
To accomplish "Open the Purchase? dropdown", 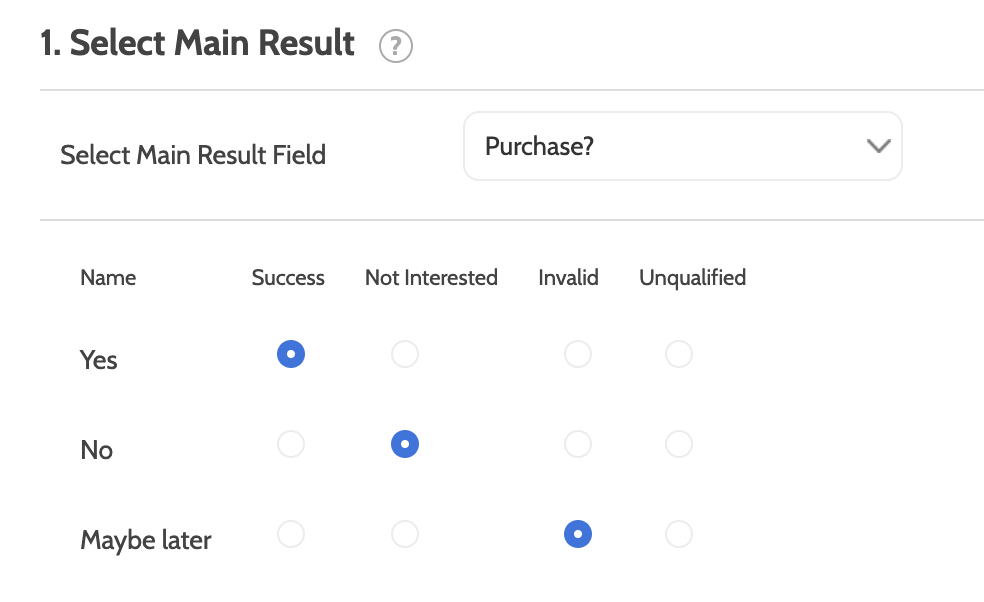I will click(682, 146).
